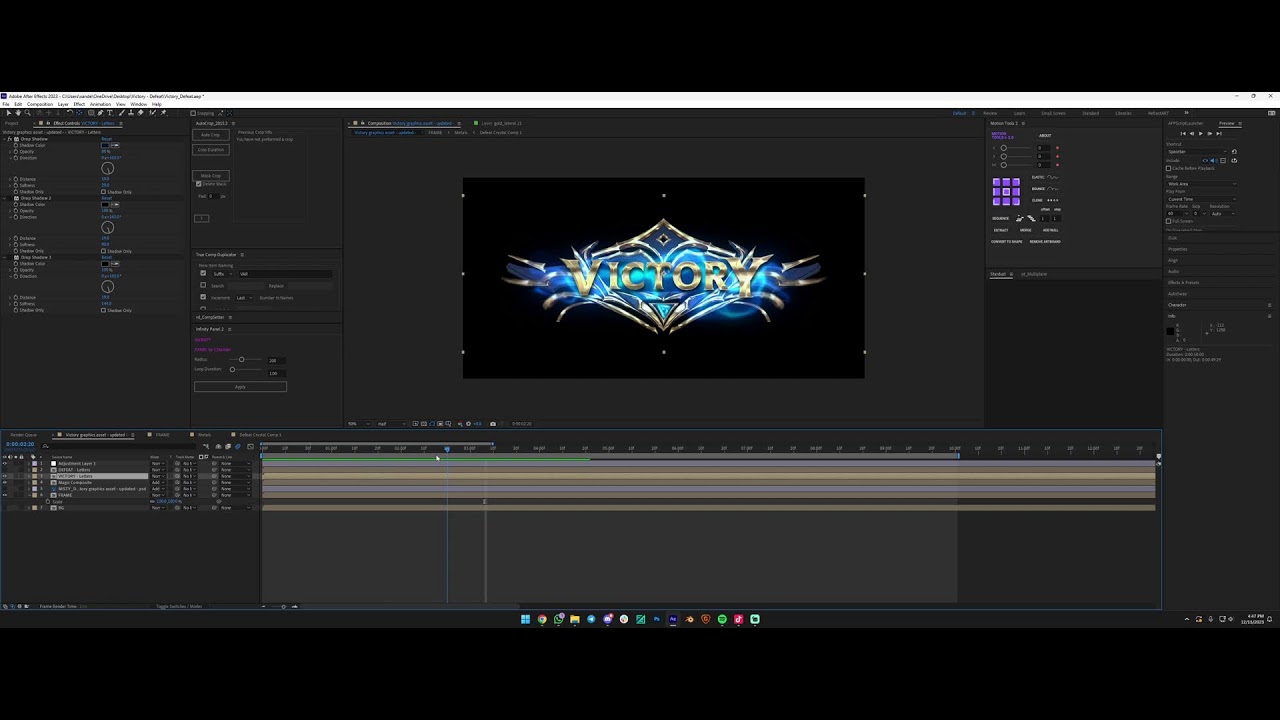Select the Puppet Pin tool
This screenshot has width=1280, height=720.
[163, 113]
